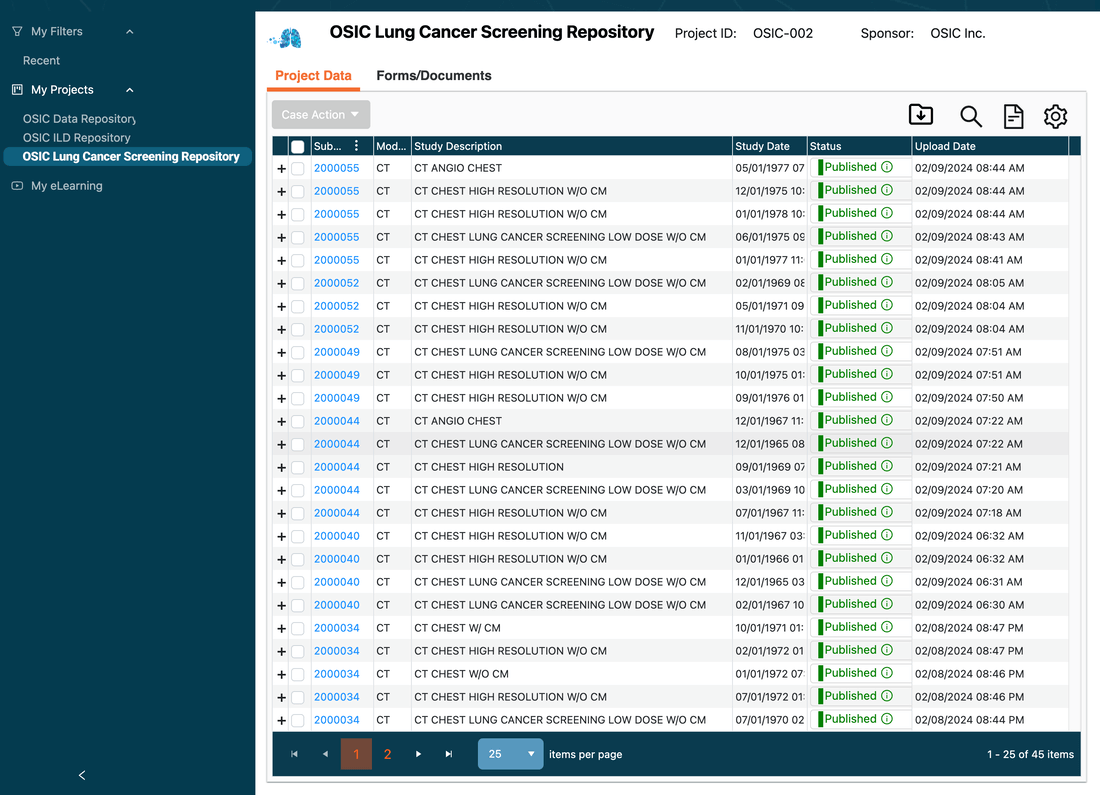Expand the first row with the plus sign

click(281, 169)
